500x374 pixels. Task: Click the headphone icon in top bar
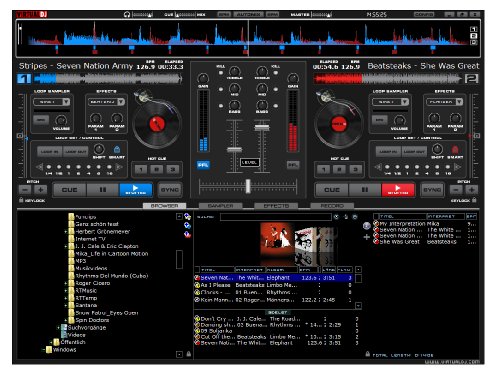point(127,14)
